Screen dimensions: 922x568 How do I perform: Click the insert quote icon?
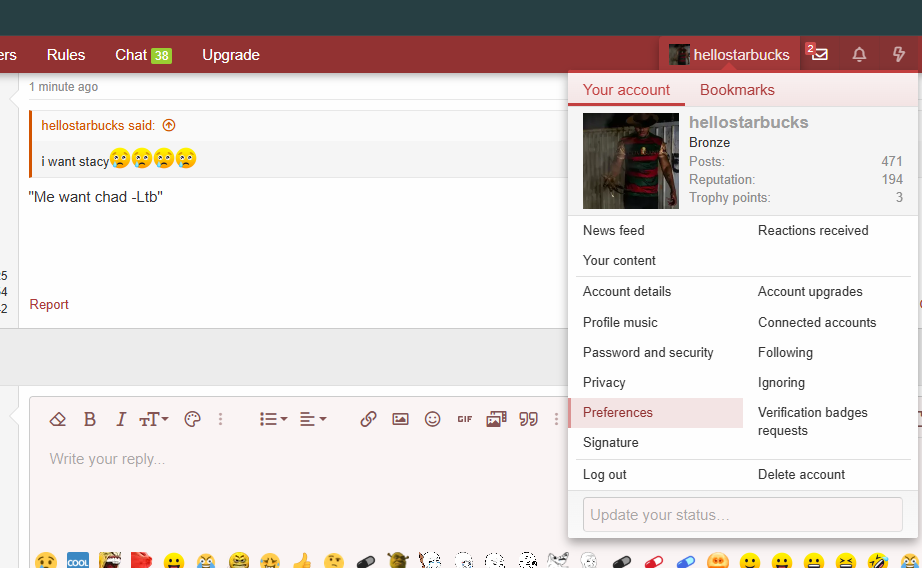point(529,419)
